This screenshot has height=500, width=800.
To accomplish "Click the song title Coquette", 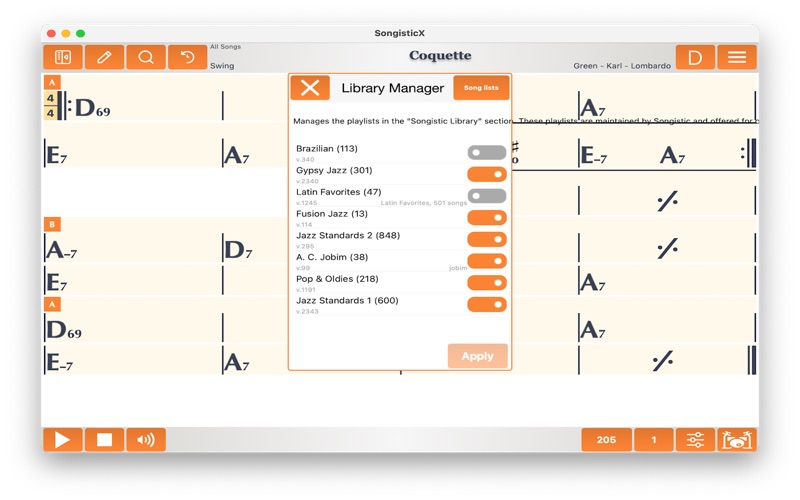I will [440, 56].
